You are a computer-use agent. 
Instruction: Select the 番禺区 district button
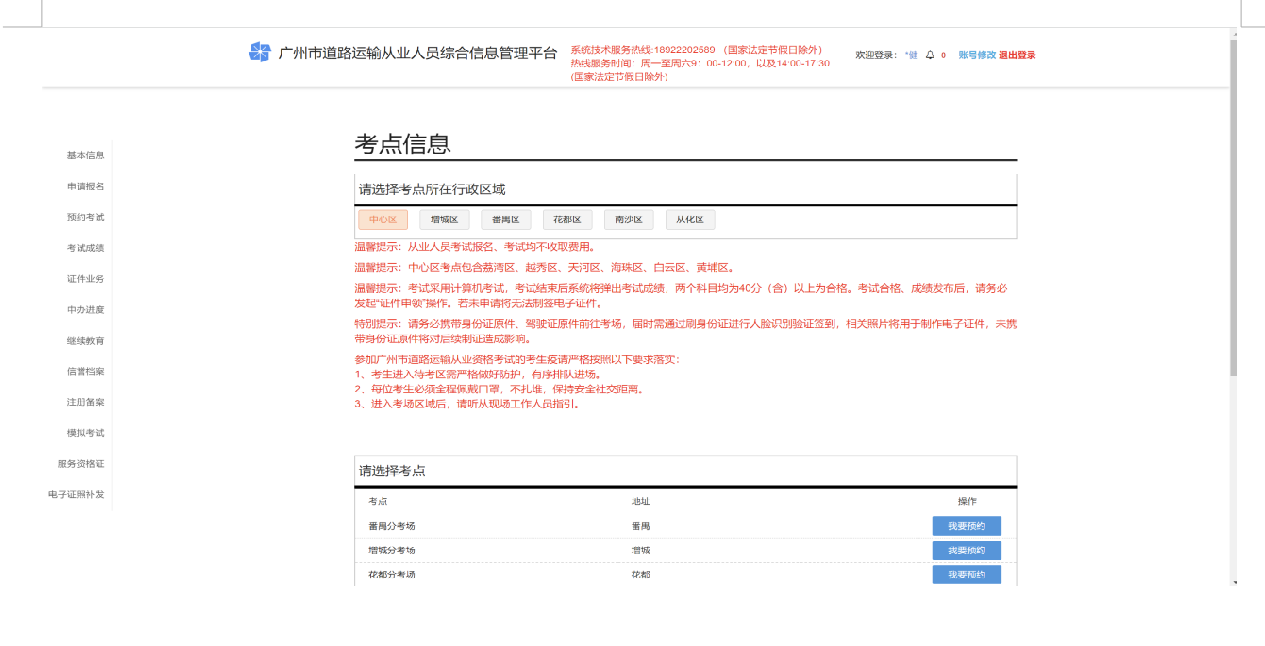point(506,220)
